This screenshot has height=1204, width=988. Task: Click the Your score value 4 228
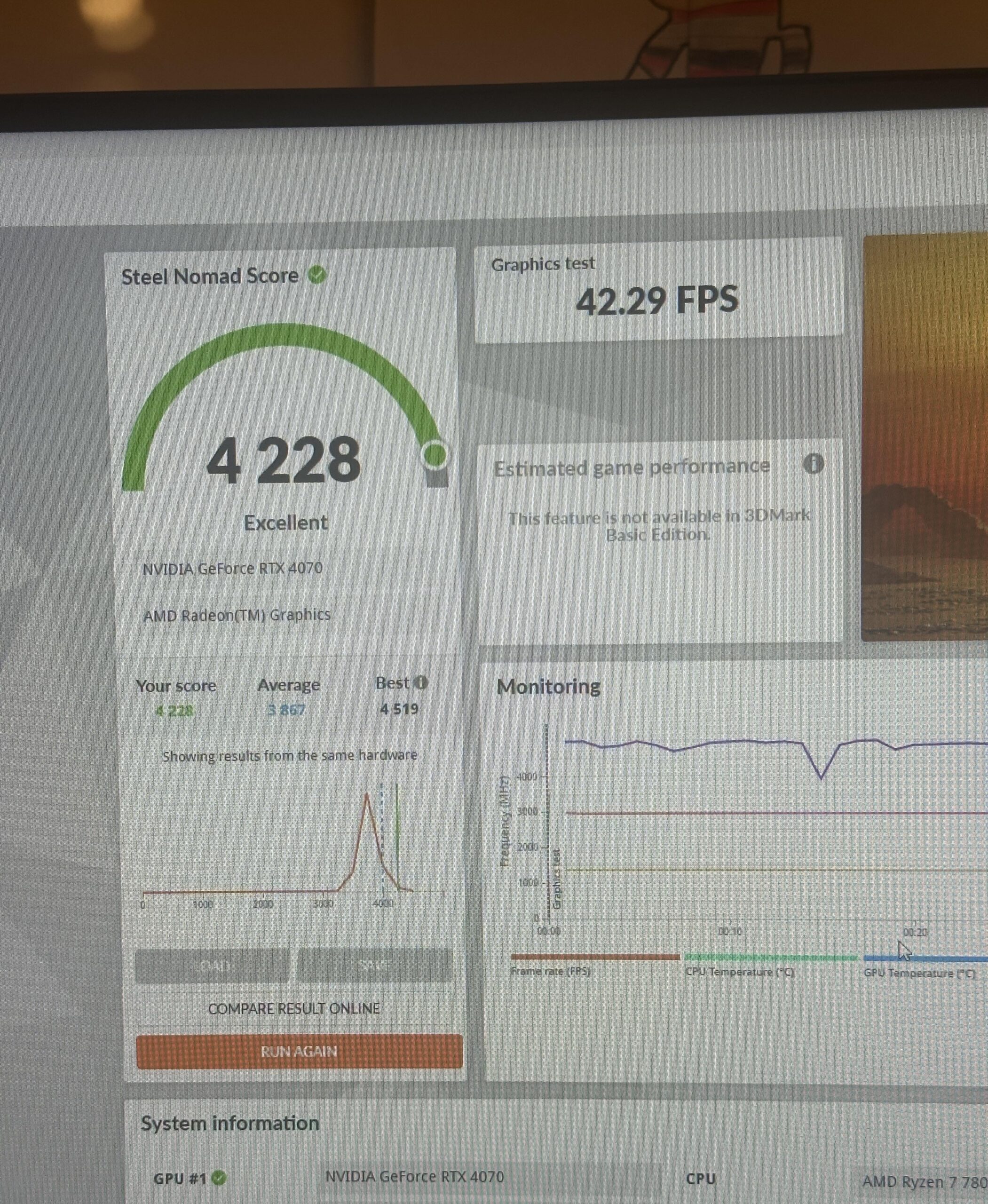pos(175,711)
